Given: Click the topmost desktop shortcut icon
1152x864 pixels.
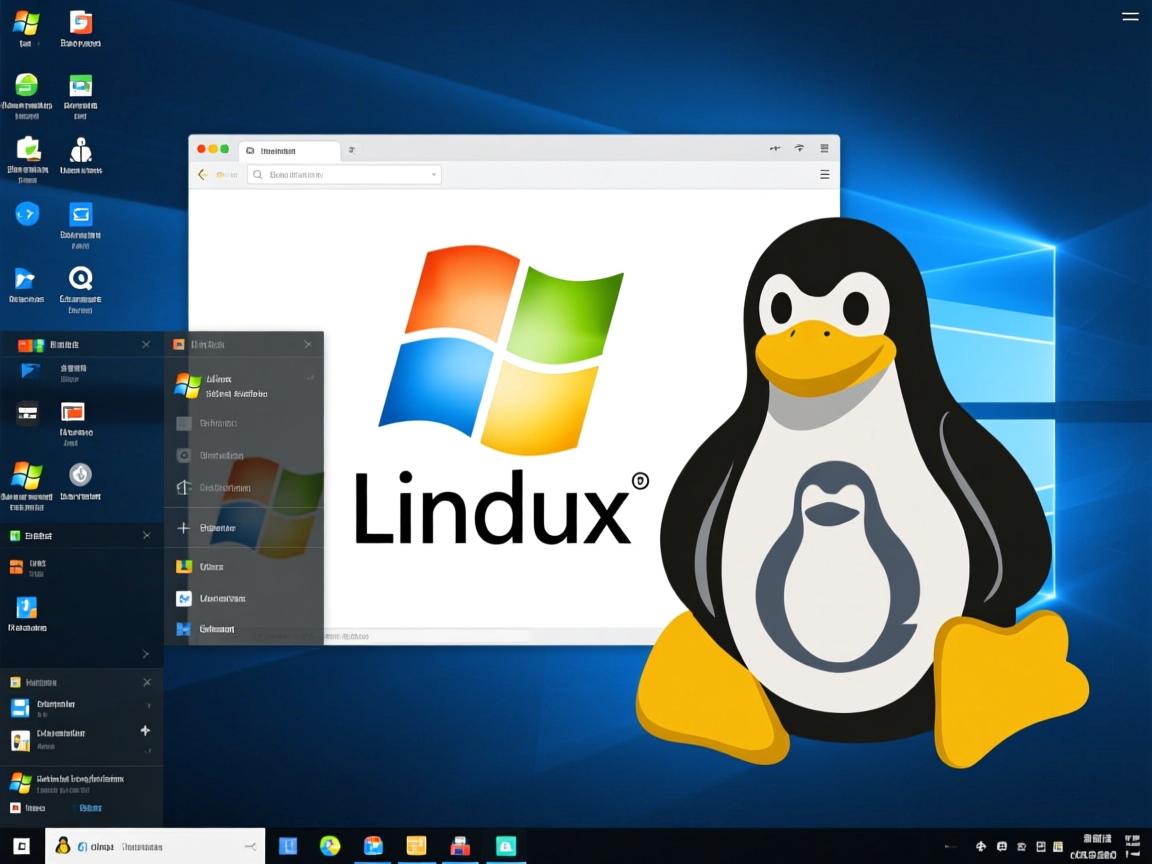Looking at the screenshot, I should click(27, 22).
